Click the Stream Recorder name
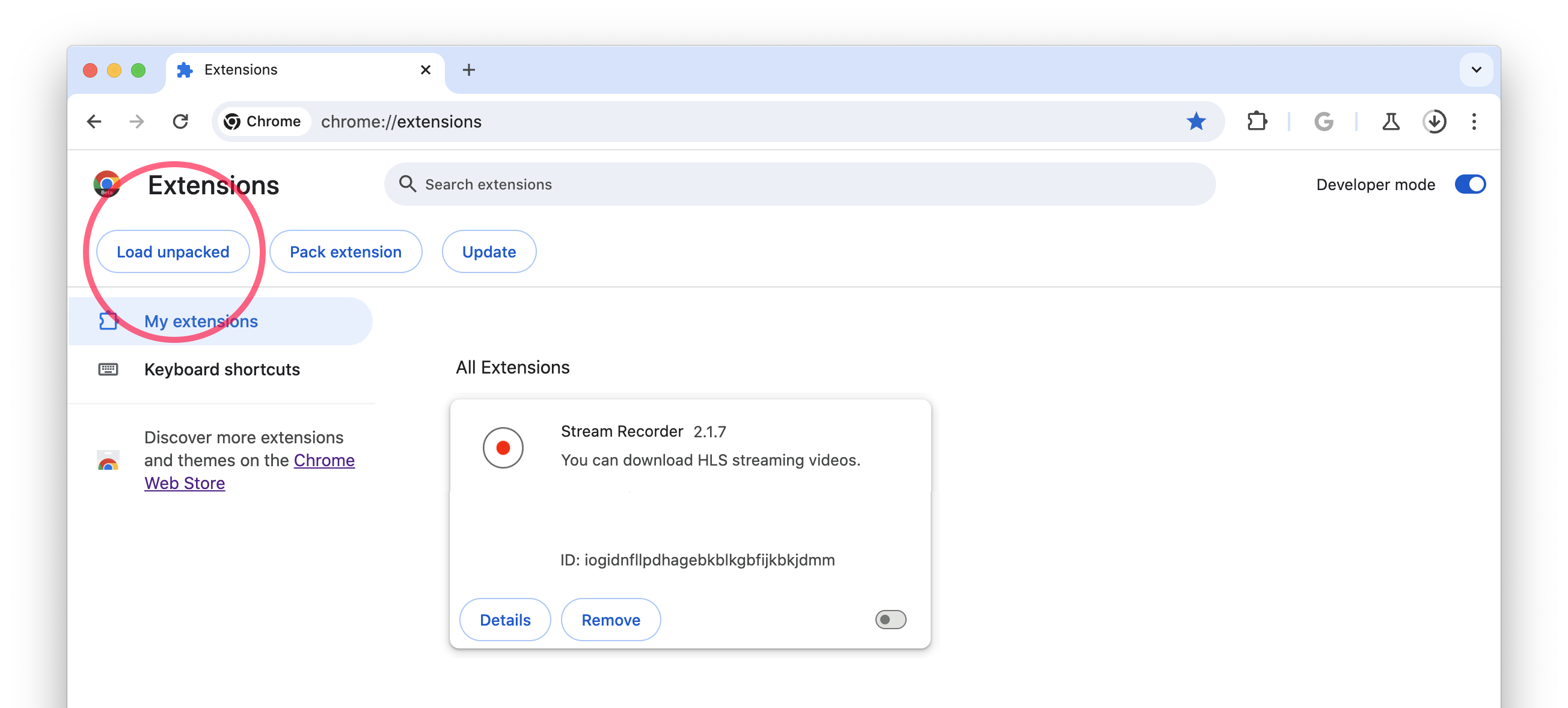The image size is (1568, 708). tap(622, 431)
